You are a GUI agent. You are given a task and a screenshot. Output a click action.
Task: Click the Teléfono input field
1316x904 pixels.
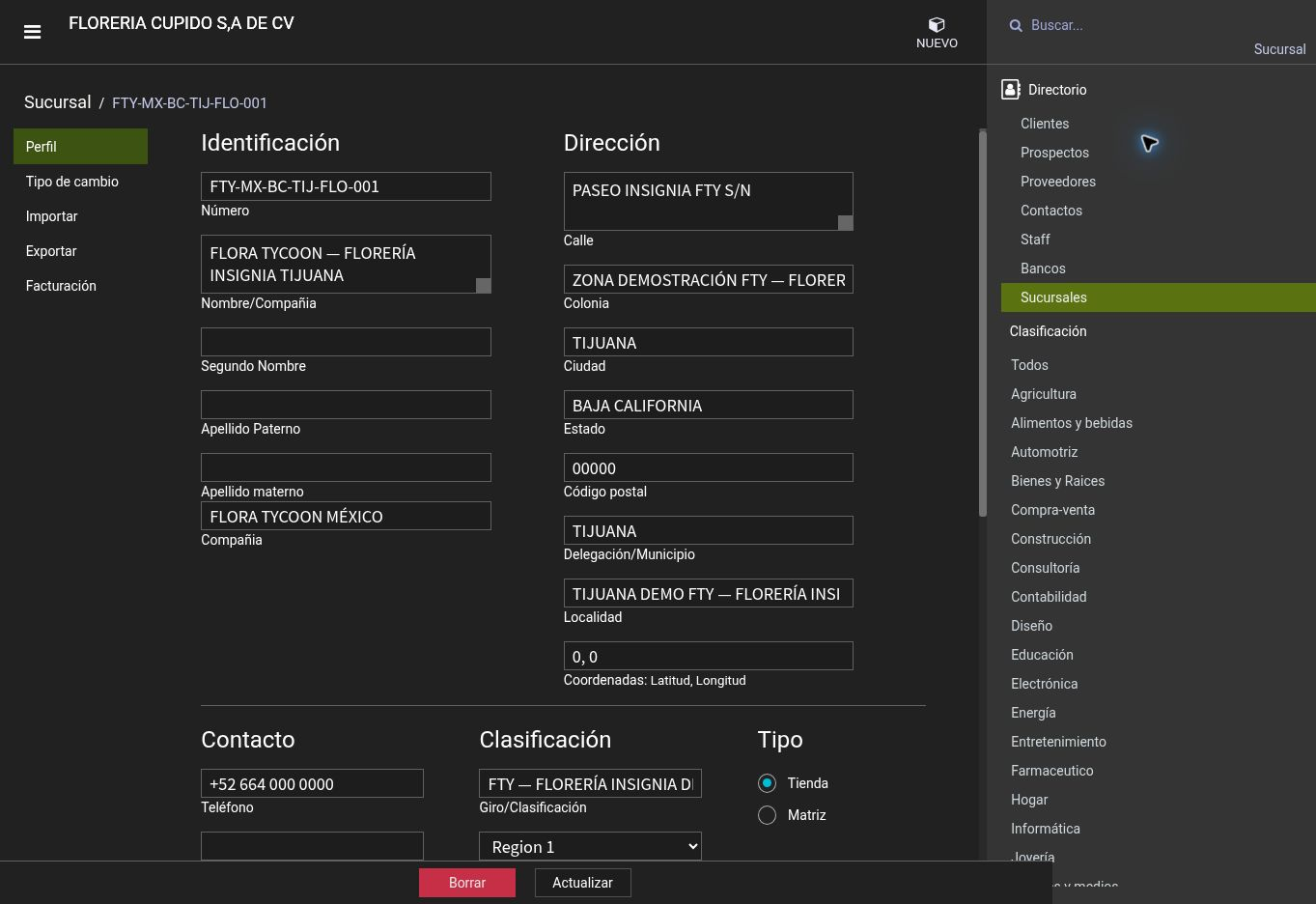pos(312,783)
